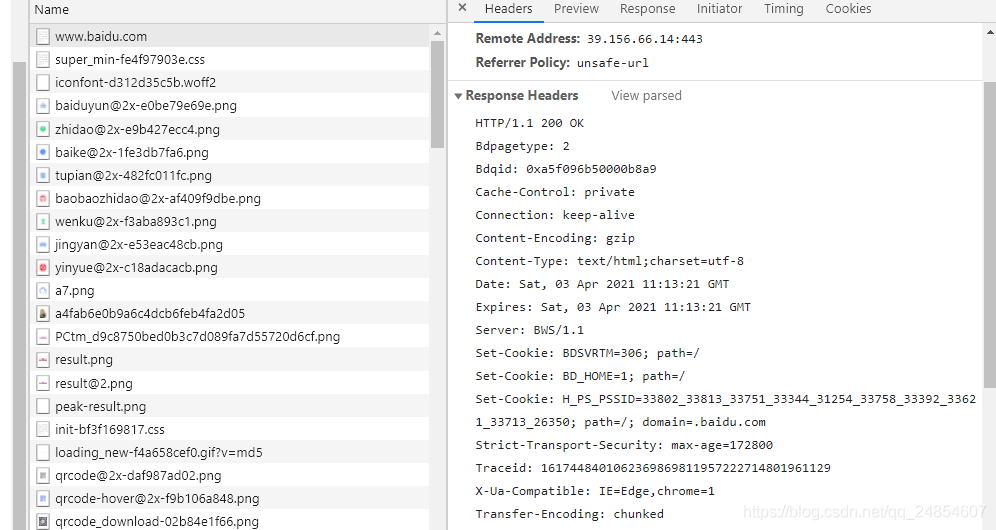Click the Content-Encoding: gzip header line
This screenshot has height=530, width=996.
point(555,238)
